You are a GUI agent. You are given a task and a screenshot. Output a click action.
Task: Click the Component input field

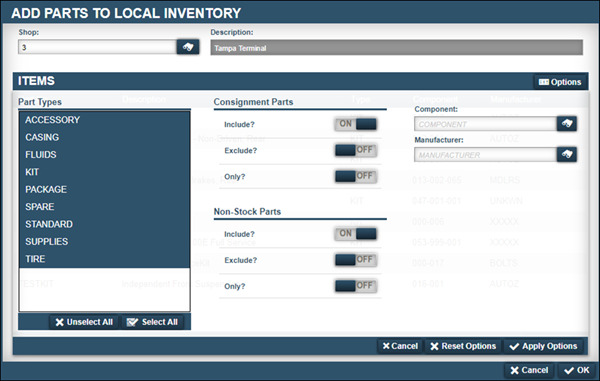point(485,124)
